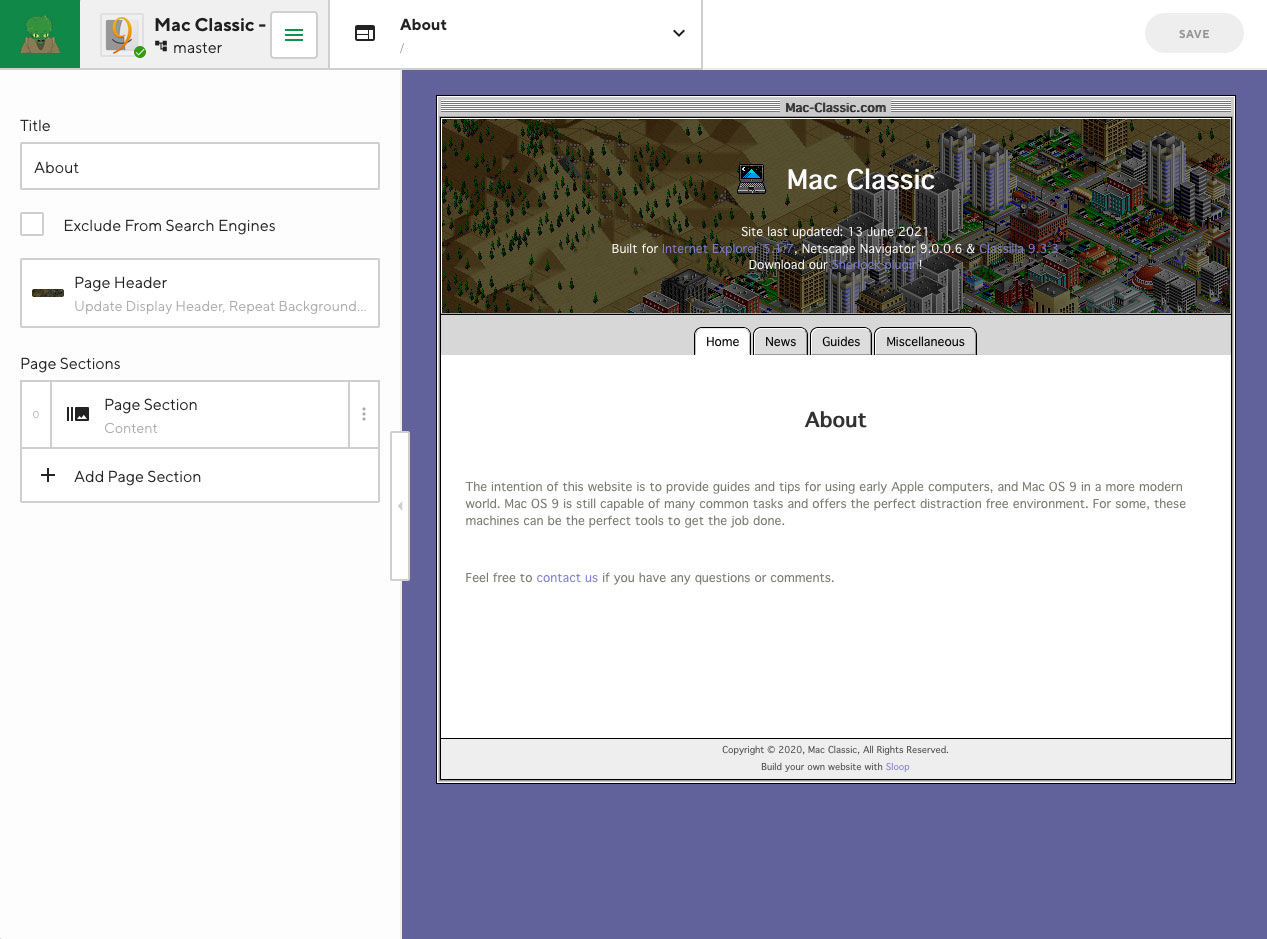Screen dimensions: 1267x939
Task: Open the Mac Classic site icon
Action: [122, 34]
